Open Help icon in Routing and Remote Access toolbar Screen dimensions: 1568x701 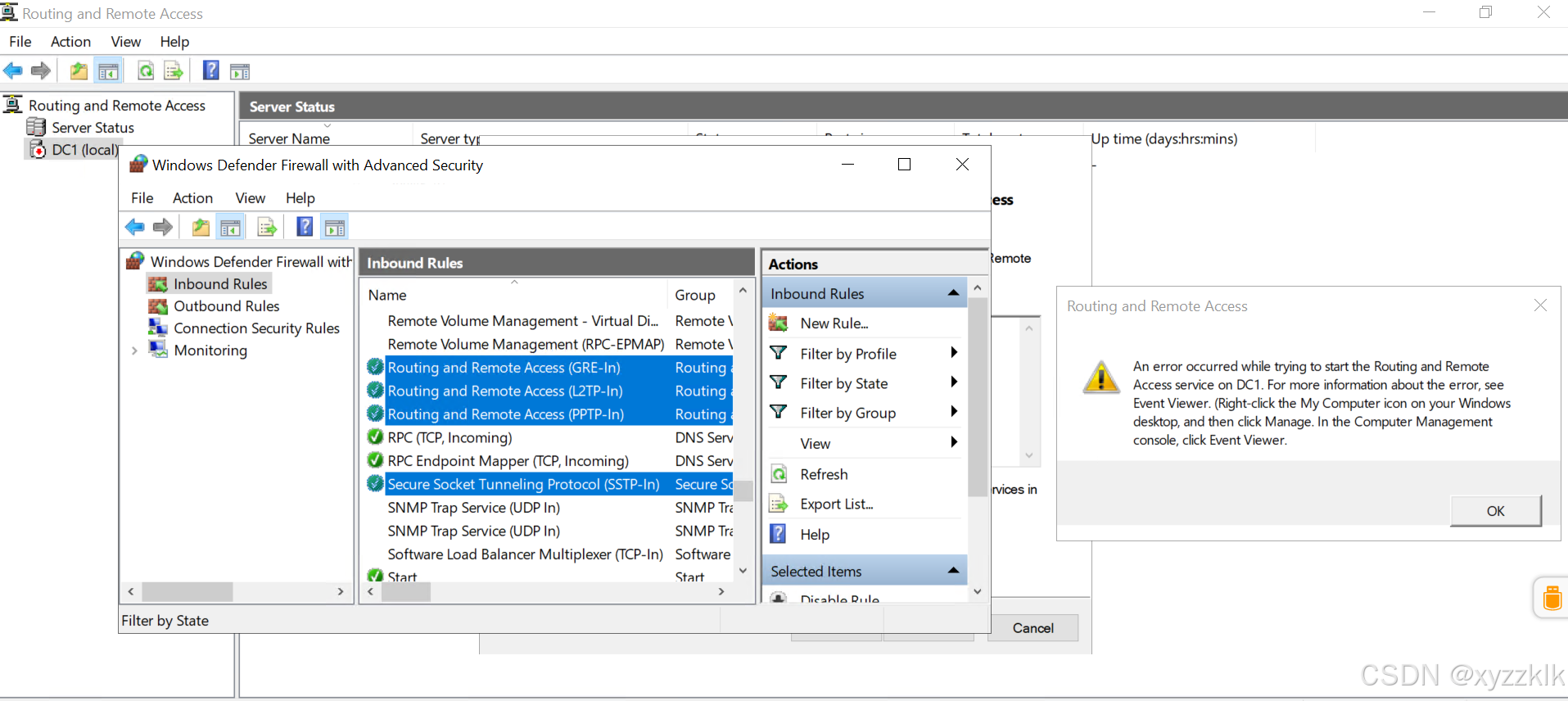pyautogui.click(x=211, y=70)
